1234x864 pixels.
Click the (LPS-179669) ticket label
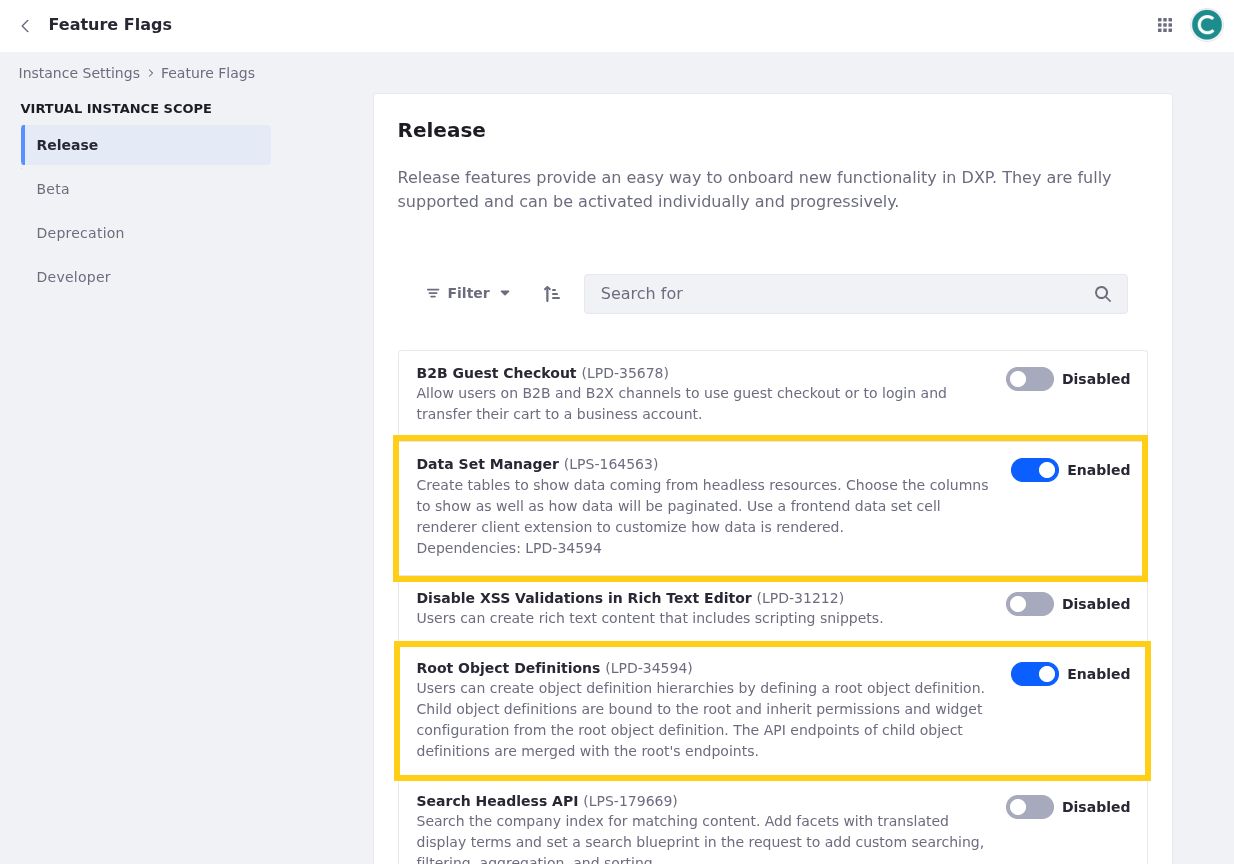630,801
